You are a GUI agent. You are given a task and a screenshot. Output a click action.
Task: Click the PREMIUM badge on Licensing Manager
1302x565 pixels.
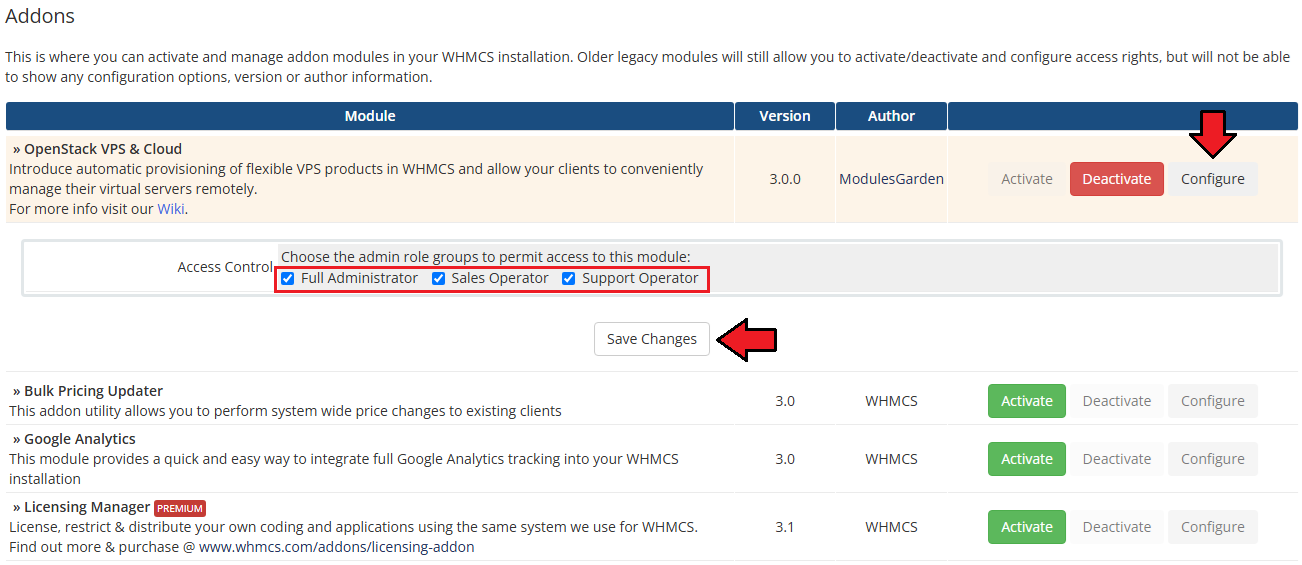[180, 508]
